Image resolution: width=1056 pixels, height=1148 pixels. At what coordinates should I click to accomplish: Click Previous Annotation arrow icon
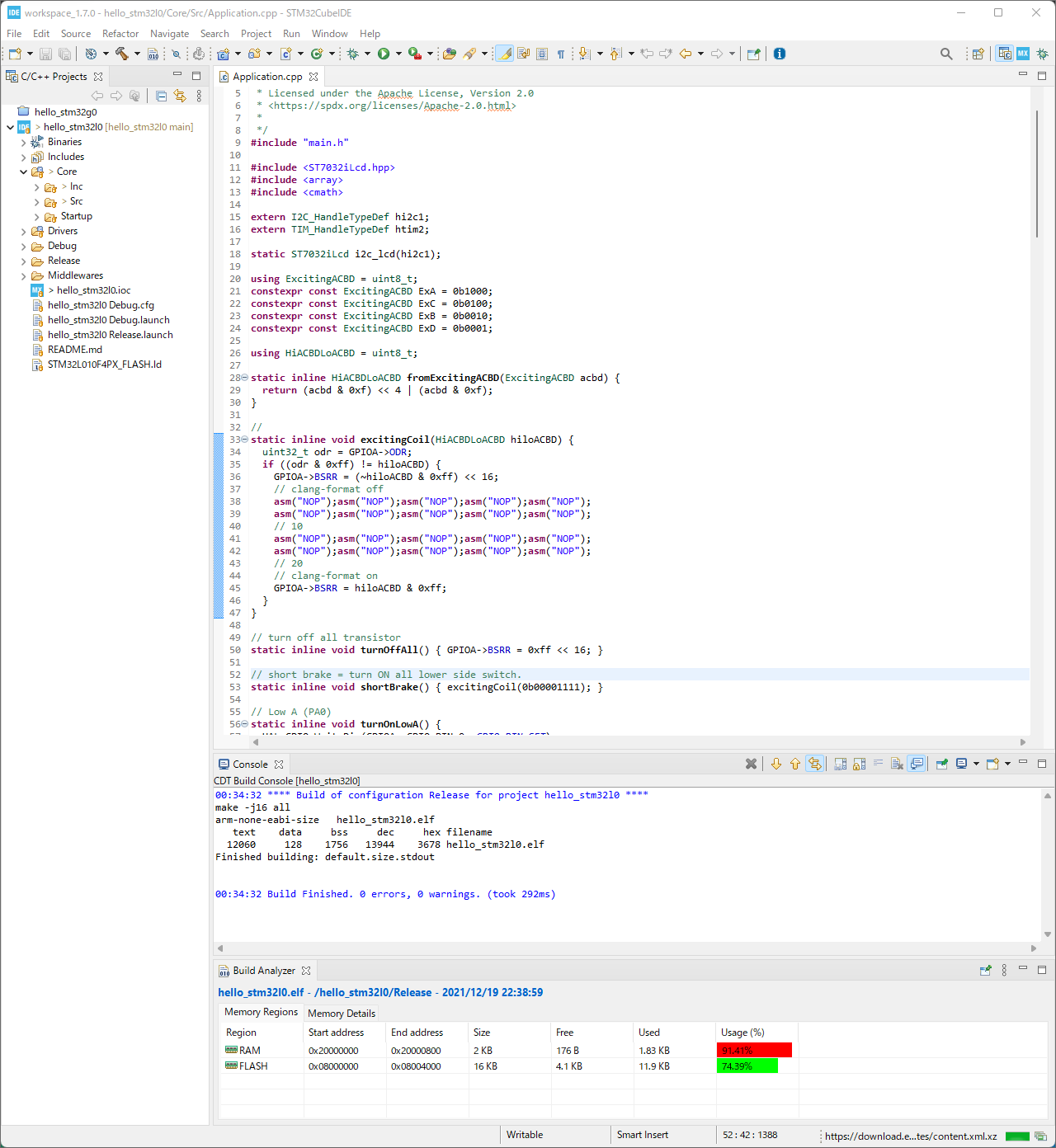(615, 54)
